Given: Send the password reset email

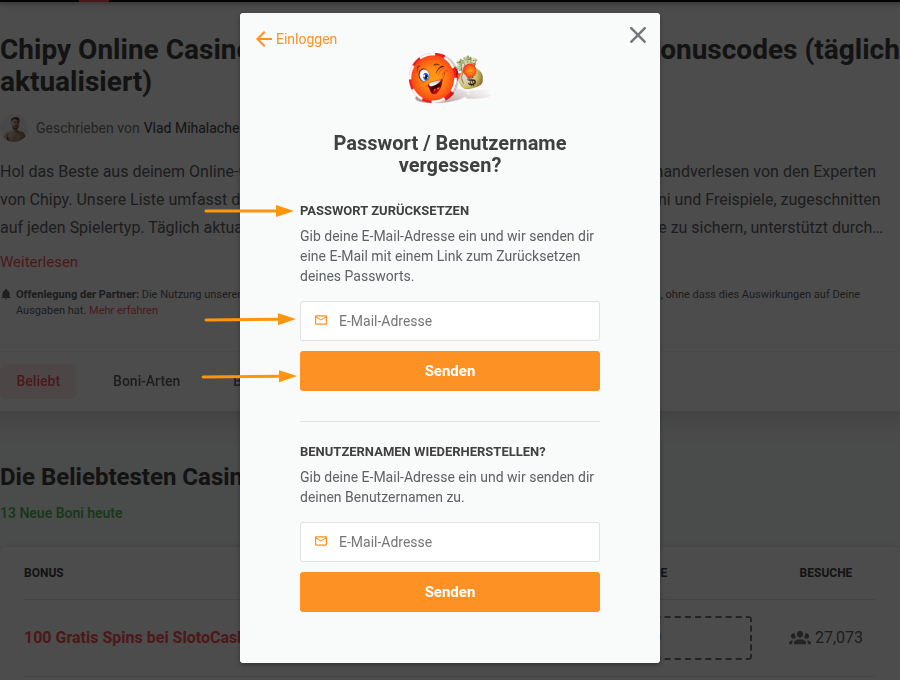Looking at the screenshot, I should point(449,371).
